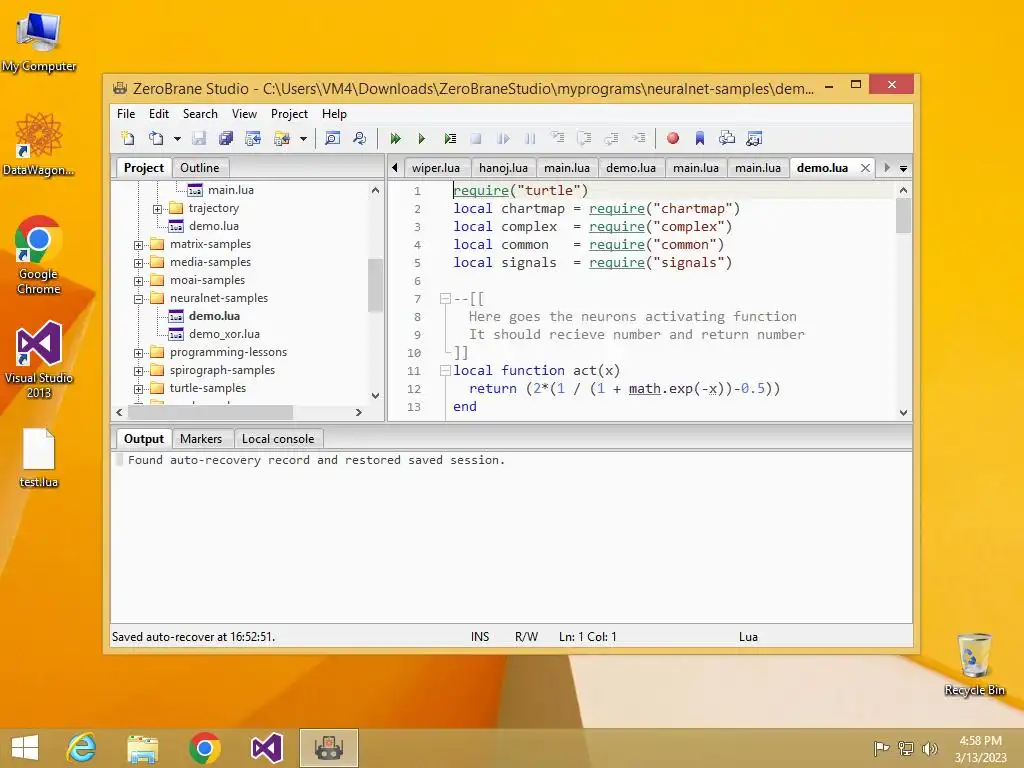Viewport: 1024px width, 768px height.
Task: Expand the trajectory folder
Action: (x=157, y=209)
